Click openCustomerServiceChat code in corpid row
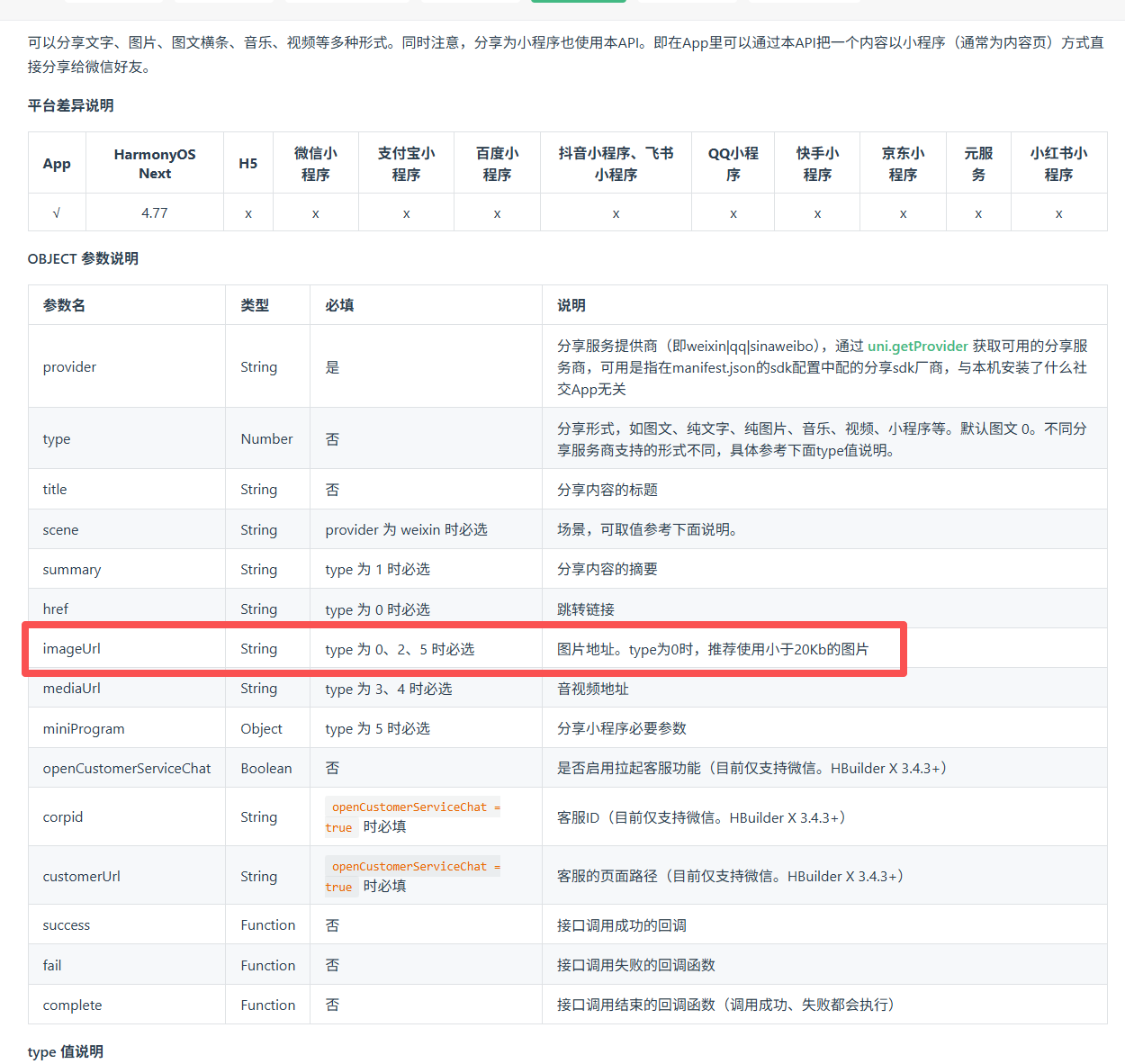Image resolution: width=1125 pixels, height=1064 pixels. pos(409,807)
